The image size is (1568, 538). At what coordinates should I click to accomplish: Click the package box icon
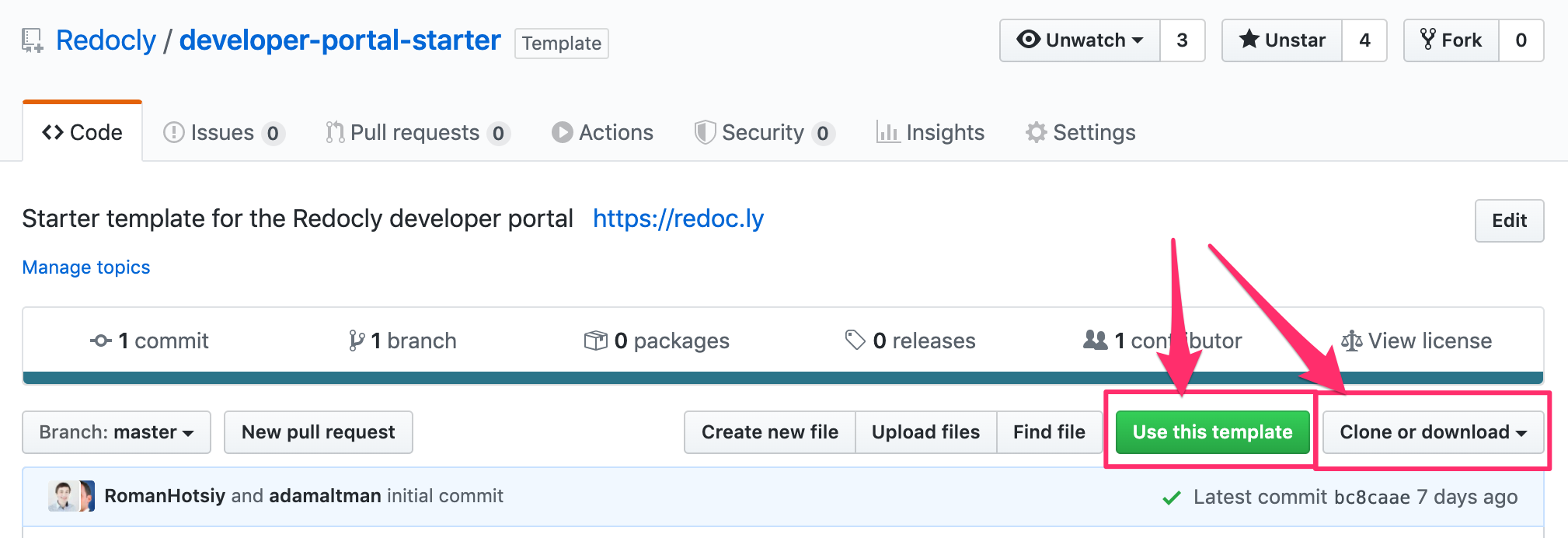(x=595, y=341)
